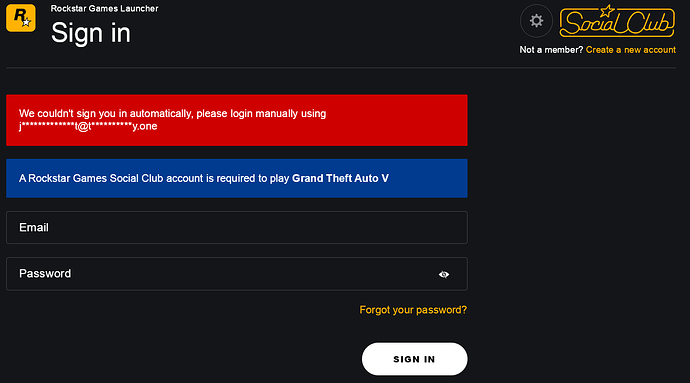Click the Rockstar Games Launcher title text
Viewport: 690px width, 383px height.
pyautogui.click(x=104, y=8)
